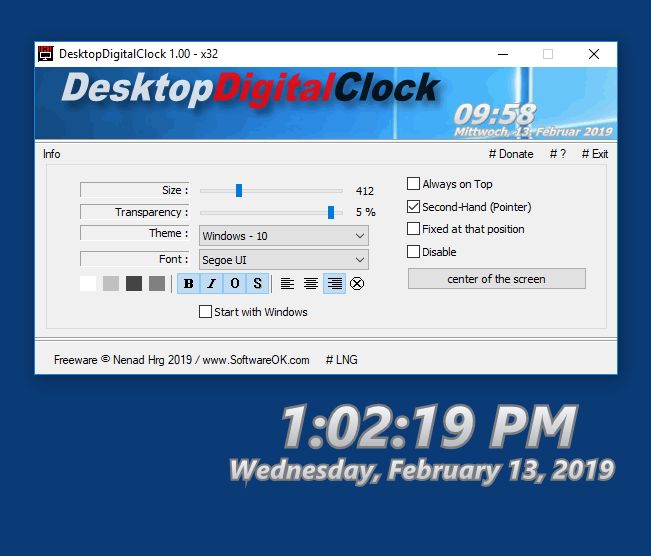Click the Size value 412

click(x=365, y=191)
